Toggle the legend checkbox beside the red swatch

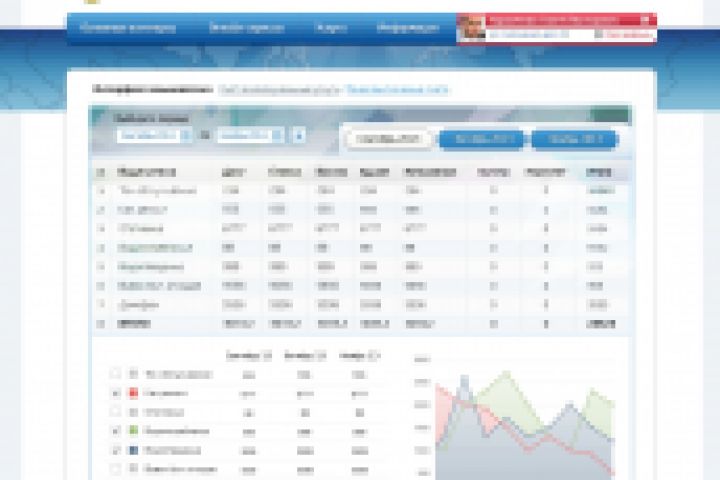[x=116, y=393]
